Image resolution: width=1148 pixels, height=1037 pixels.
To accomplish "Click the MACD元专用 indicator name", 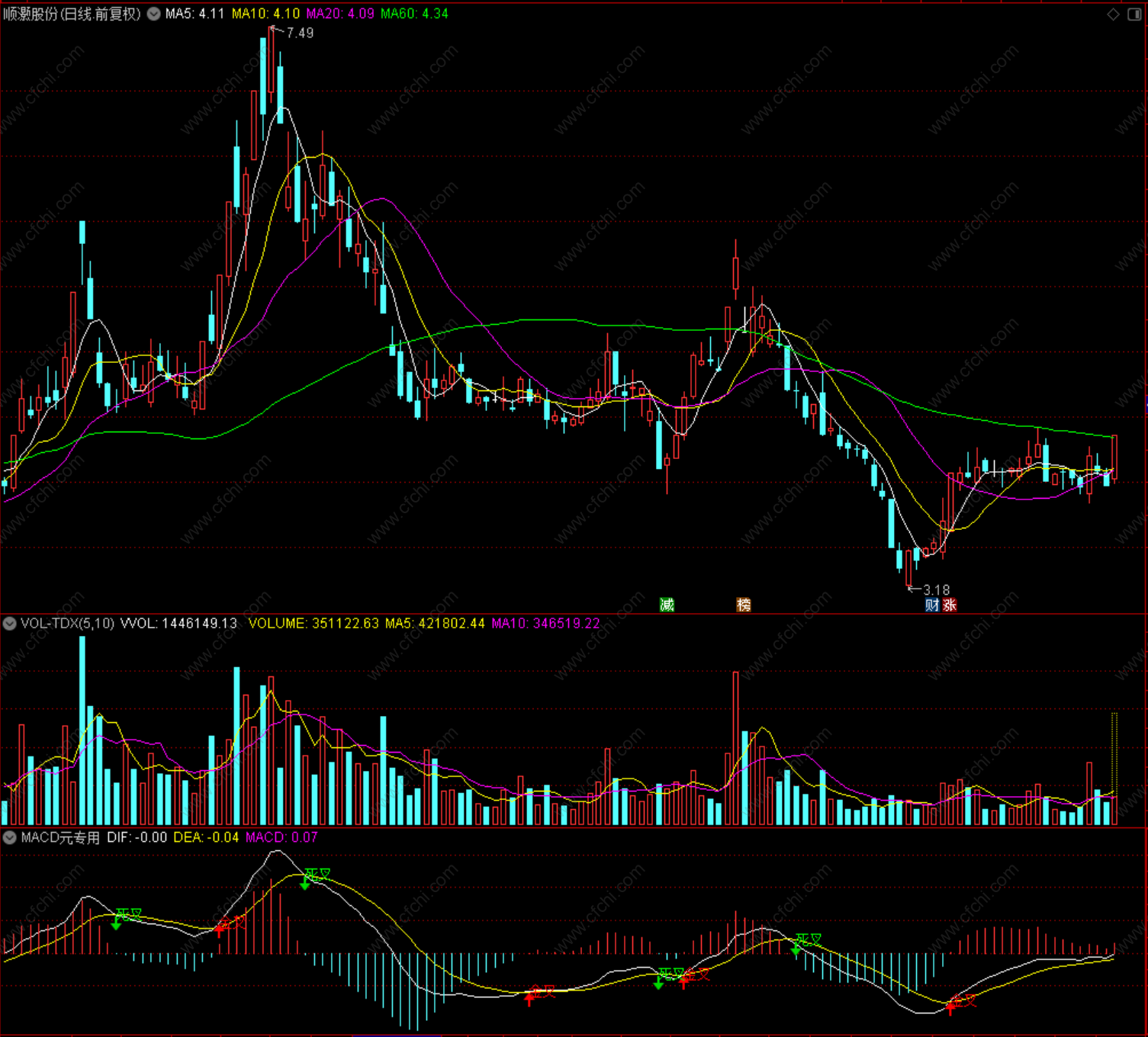I will point(60,837).
